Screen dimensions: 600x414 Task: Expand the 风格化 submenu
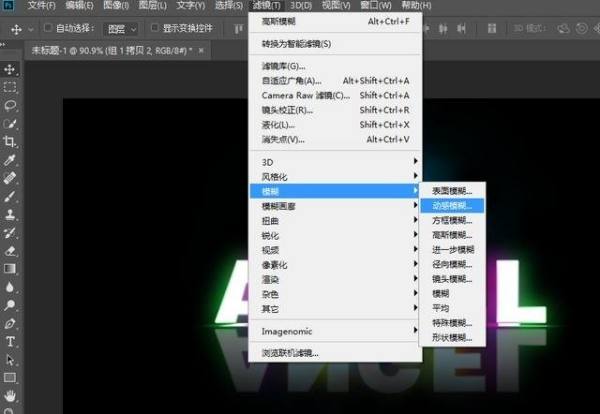[335, 176]
